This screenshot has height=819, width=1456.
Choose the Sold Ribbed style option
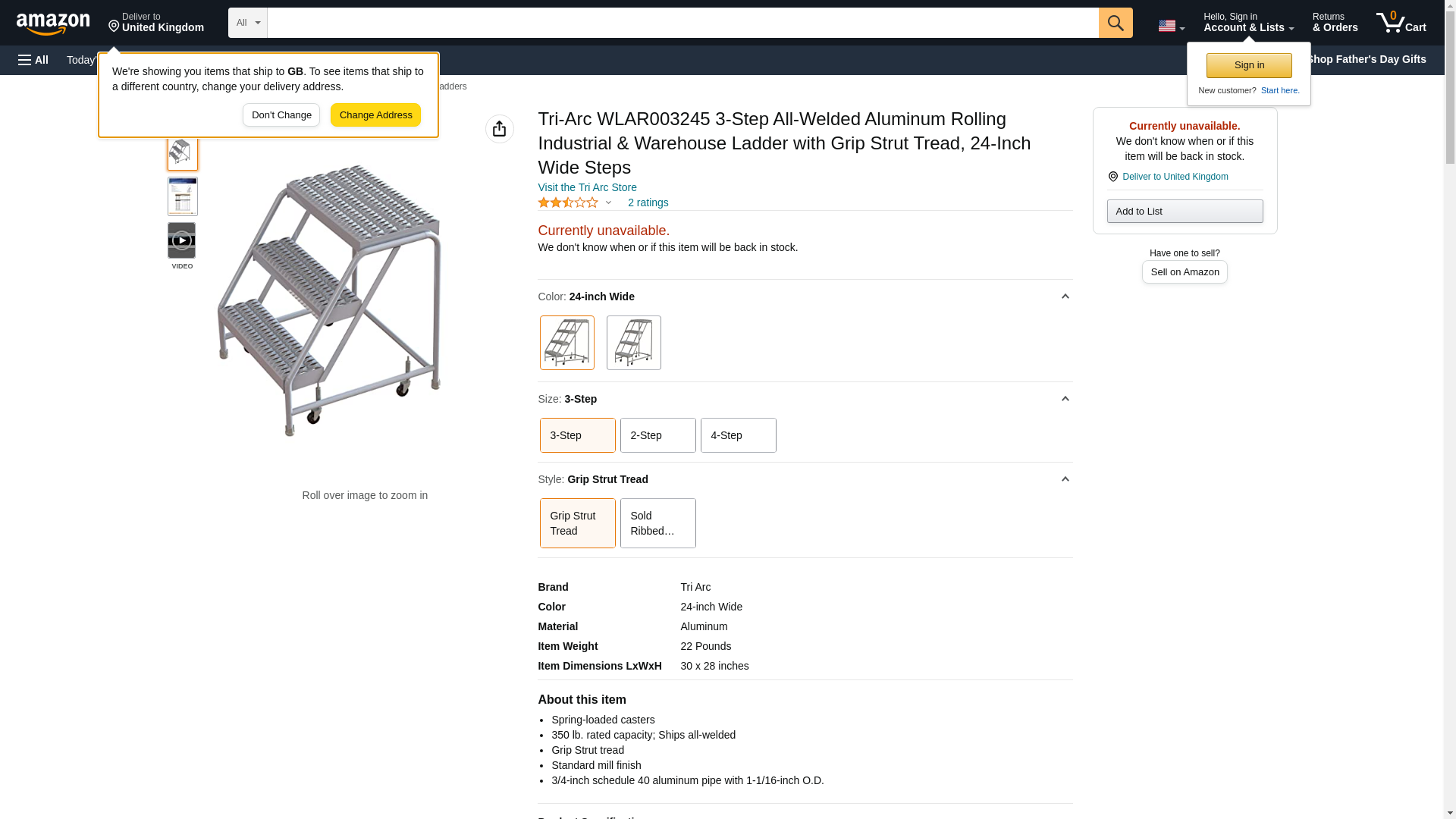point(657,523)
